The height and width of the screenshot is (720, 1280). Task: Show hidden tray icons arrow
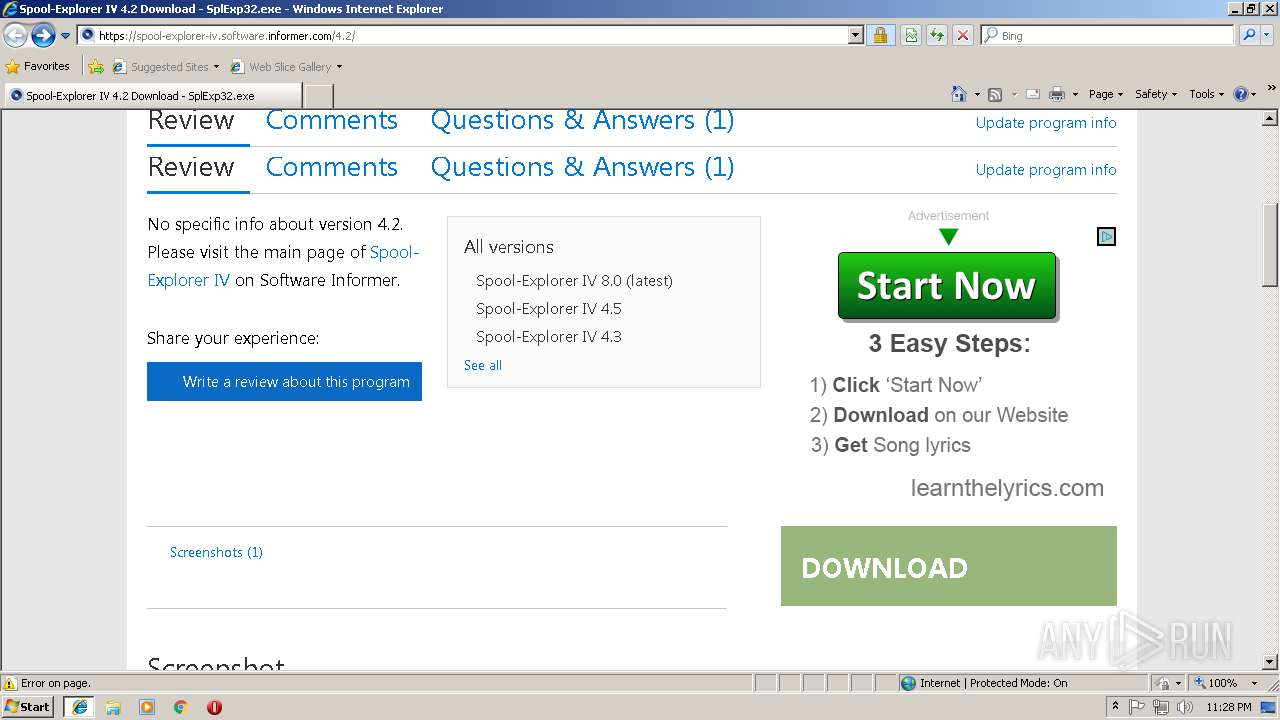click(1115, 707)
